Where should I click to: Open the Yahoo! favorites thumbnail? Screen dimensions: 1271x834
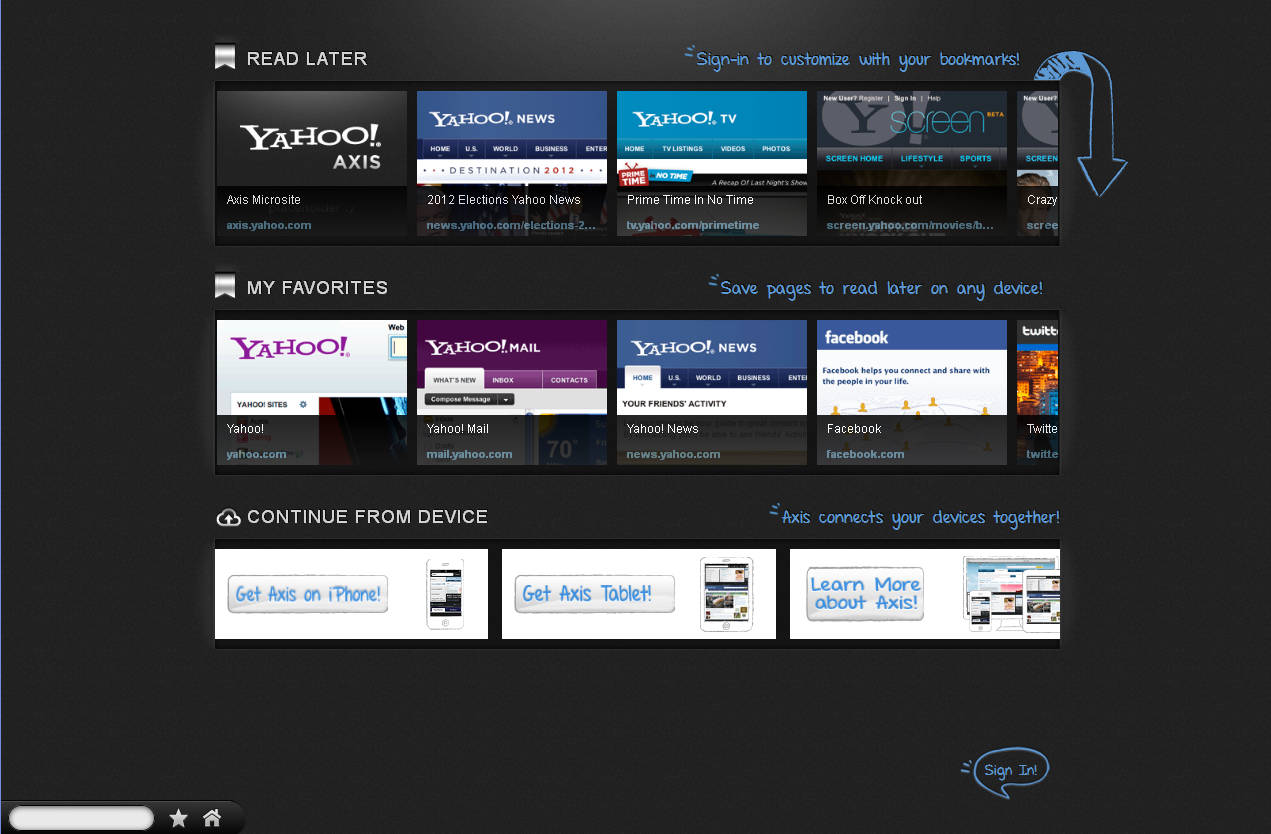(312, 392)
